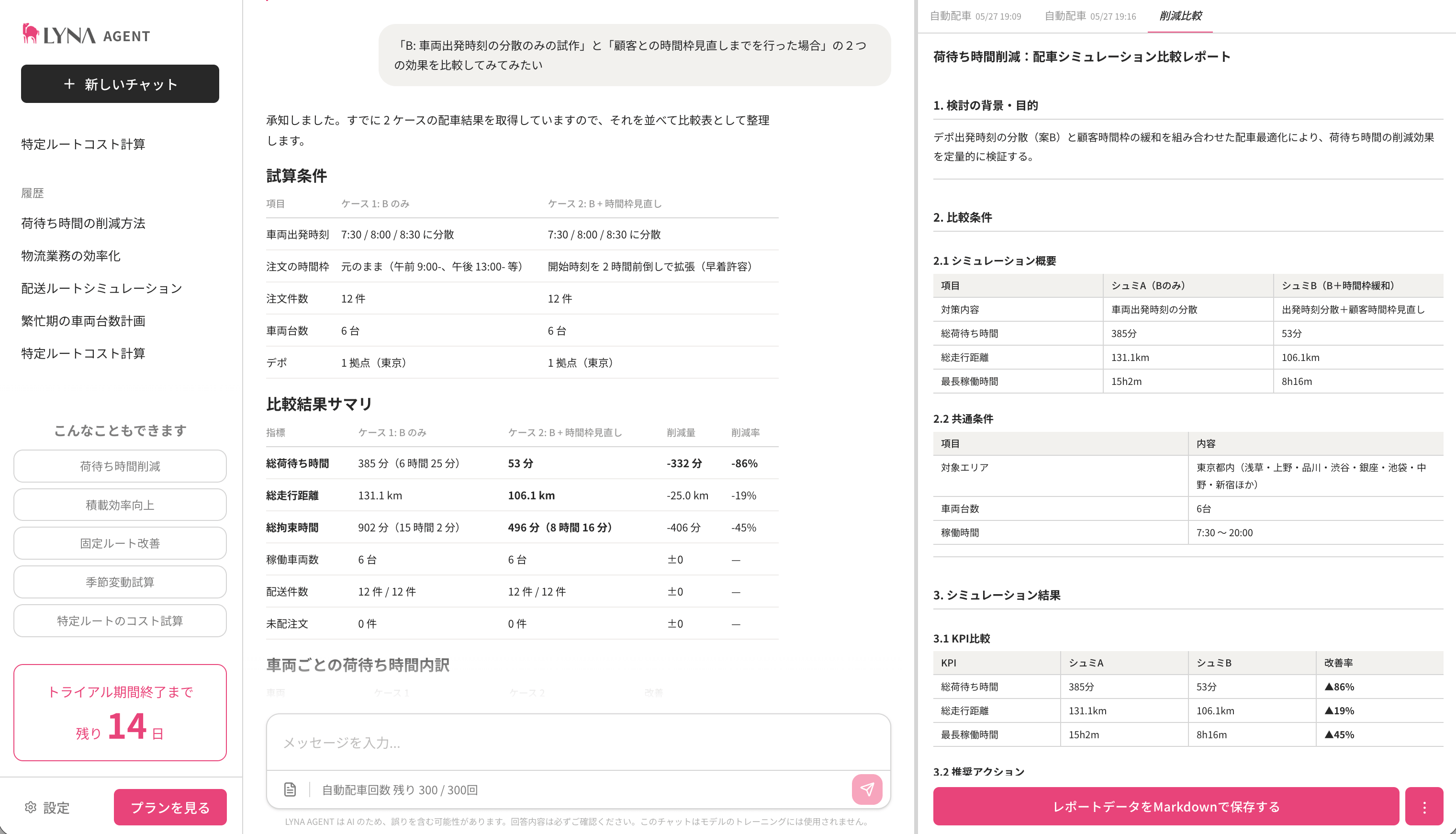Screen dimensions: 1456x834
Task: Click the report title 荷待ち時間削減：配車シミュレーション比較レポート
Action: point(1082,56)
